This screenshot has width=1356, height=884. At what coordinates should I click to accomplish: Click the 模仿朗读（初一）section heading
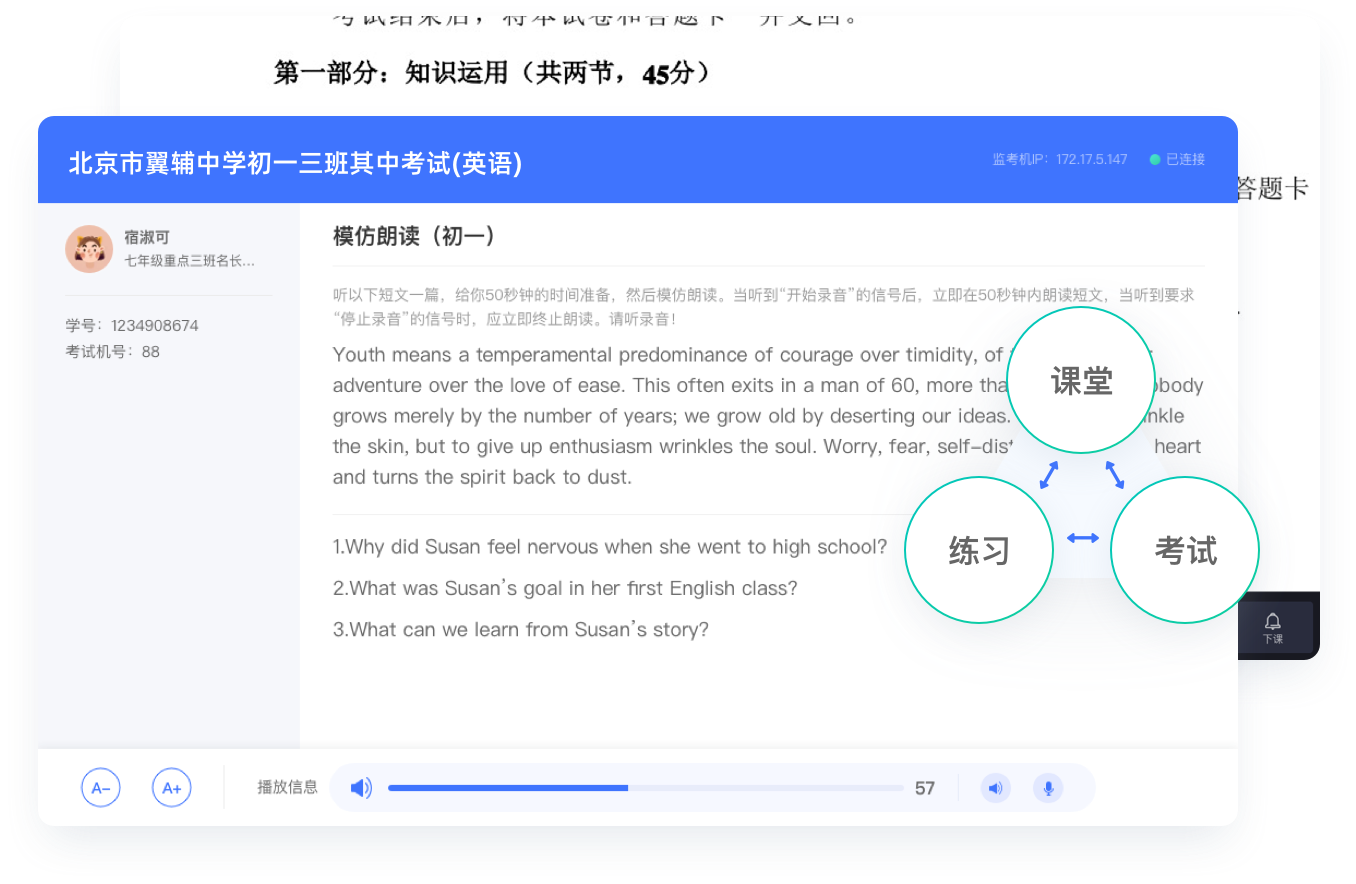click(x=414, y=236)
